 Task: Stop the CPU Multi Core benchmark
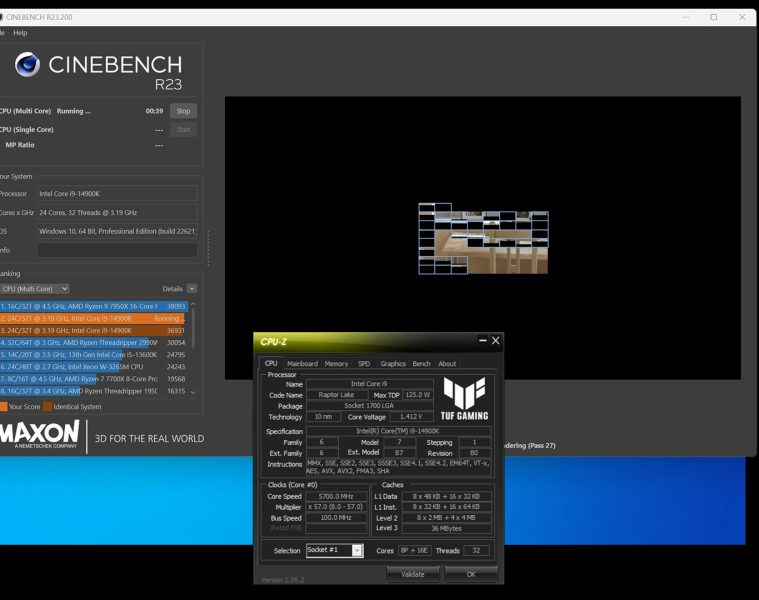[183, 111]
